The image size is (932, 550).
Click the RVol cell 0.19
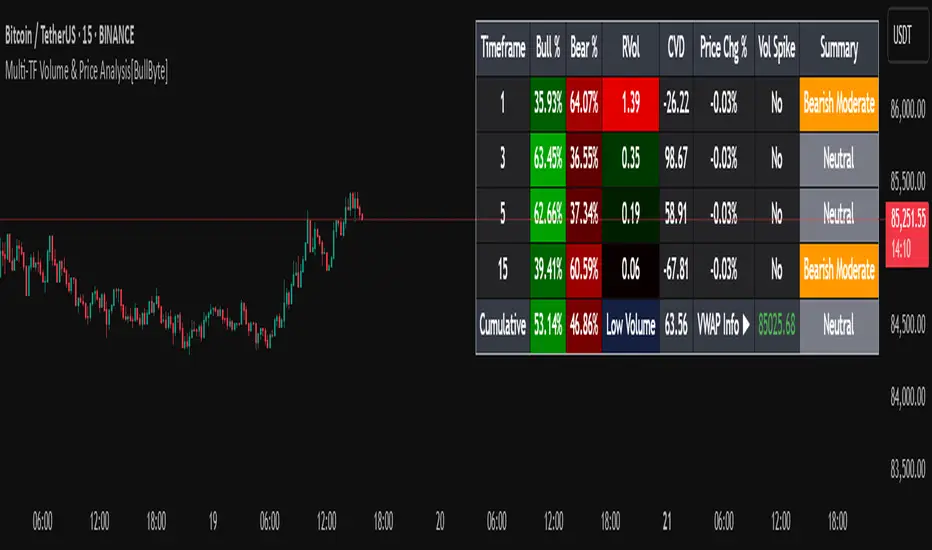click(x=631, y=214)
